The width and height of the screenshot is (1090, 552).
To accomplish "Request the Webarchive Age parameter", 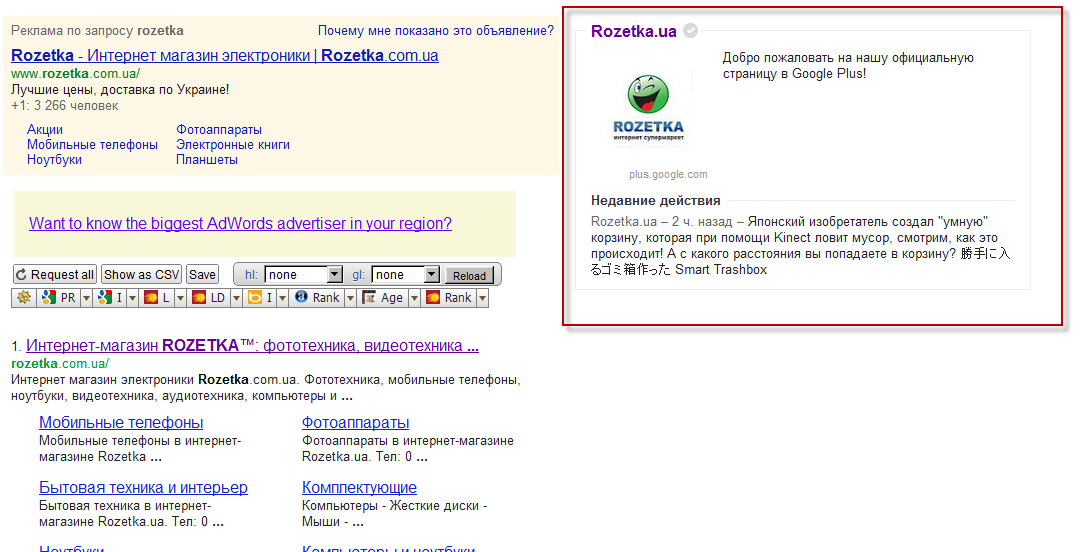I will [x=382, y=298].
